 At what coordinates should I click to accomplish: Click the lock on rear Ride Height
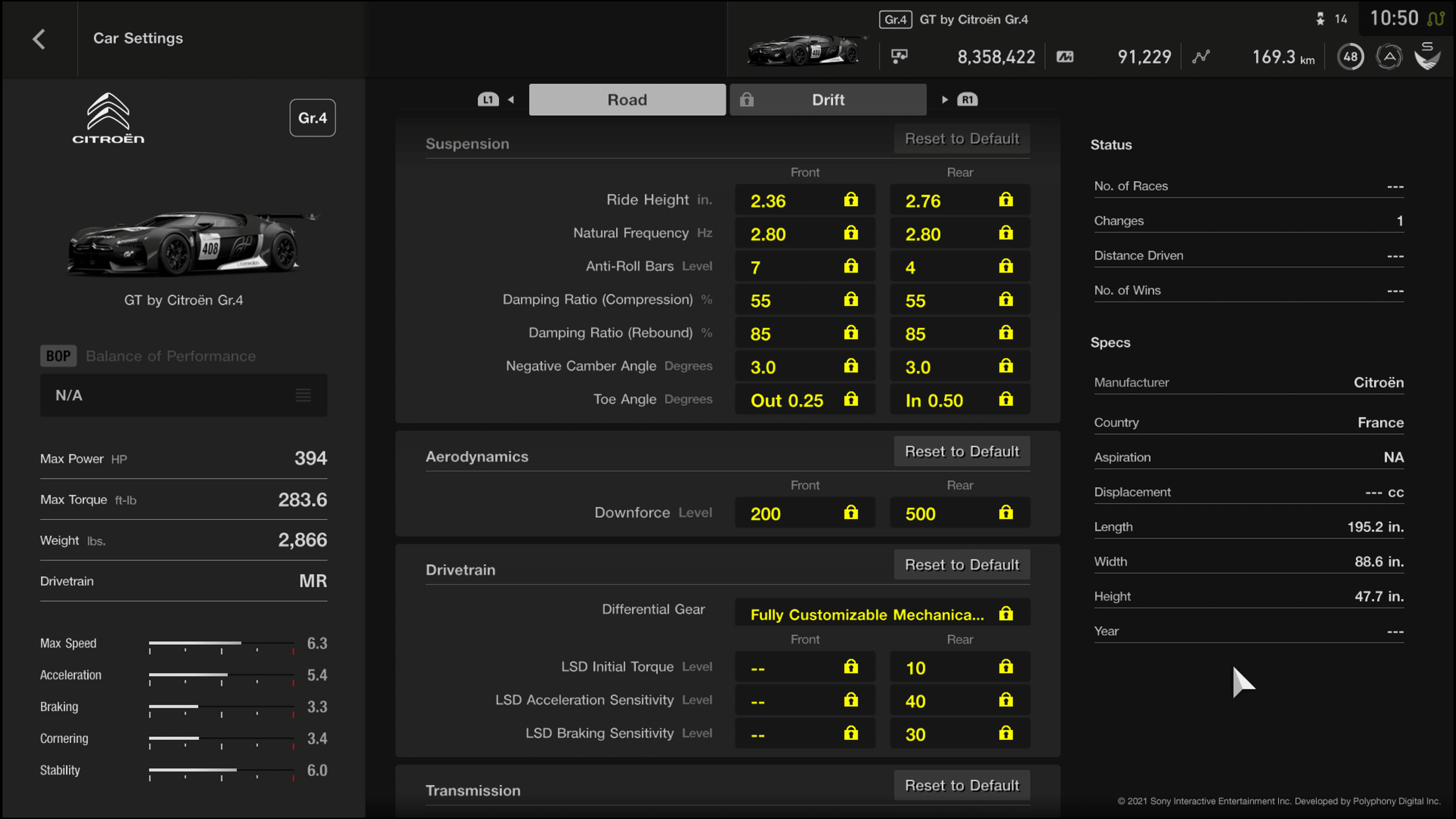[1006, 199]
